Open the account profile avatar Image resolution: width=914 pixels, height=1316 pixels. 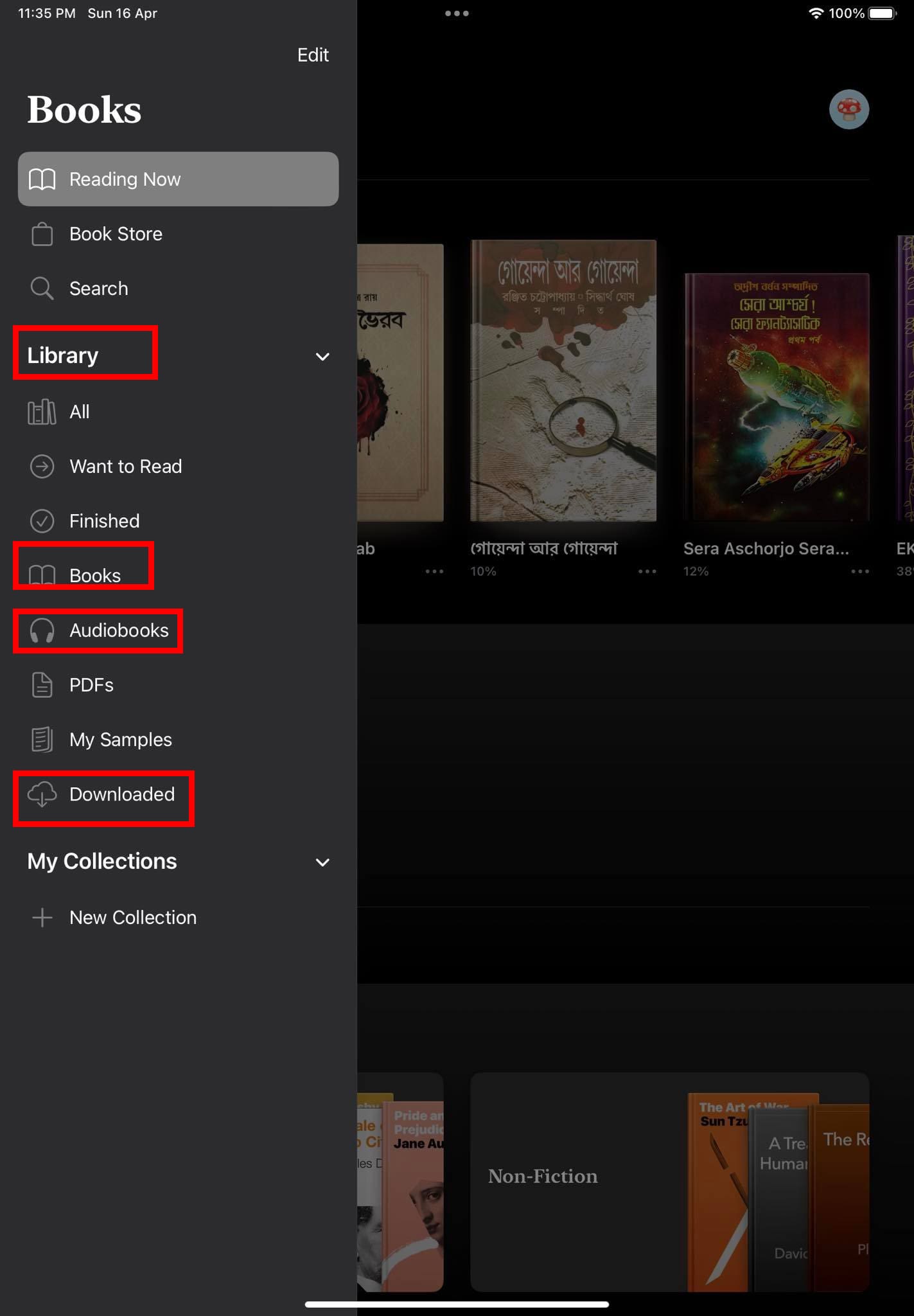click(849, 109)
